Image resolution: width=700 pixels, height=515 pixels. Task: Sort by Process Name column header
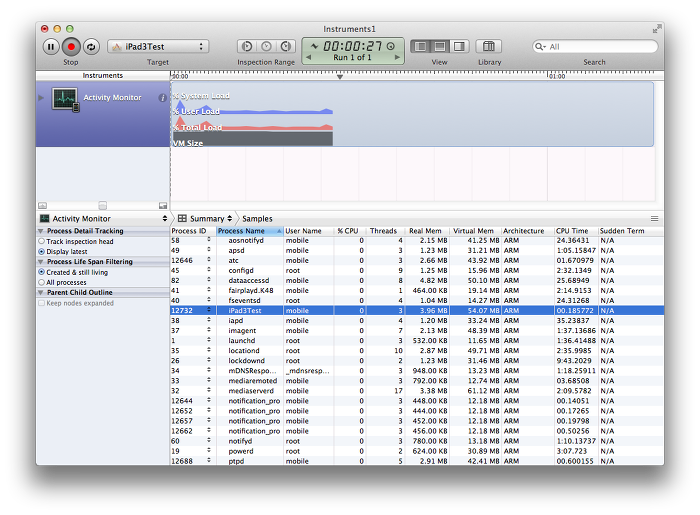pyautogui.click(x=250, y=231)
